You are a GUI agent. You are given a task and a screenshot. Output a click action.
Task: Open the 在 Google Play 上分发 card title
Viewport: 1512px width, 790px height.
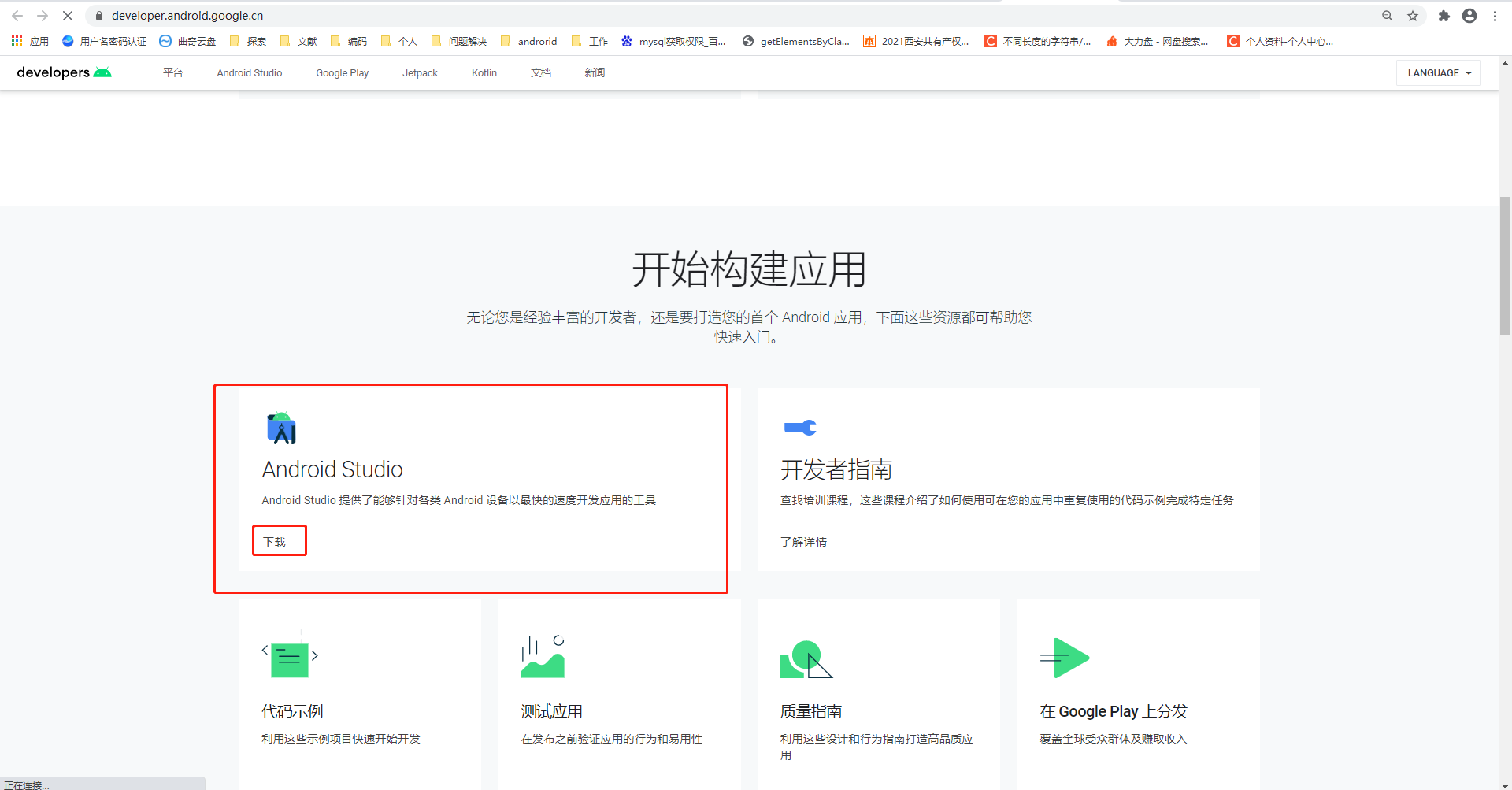(x=1114, y=711)
